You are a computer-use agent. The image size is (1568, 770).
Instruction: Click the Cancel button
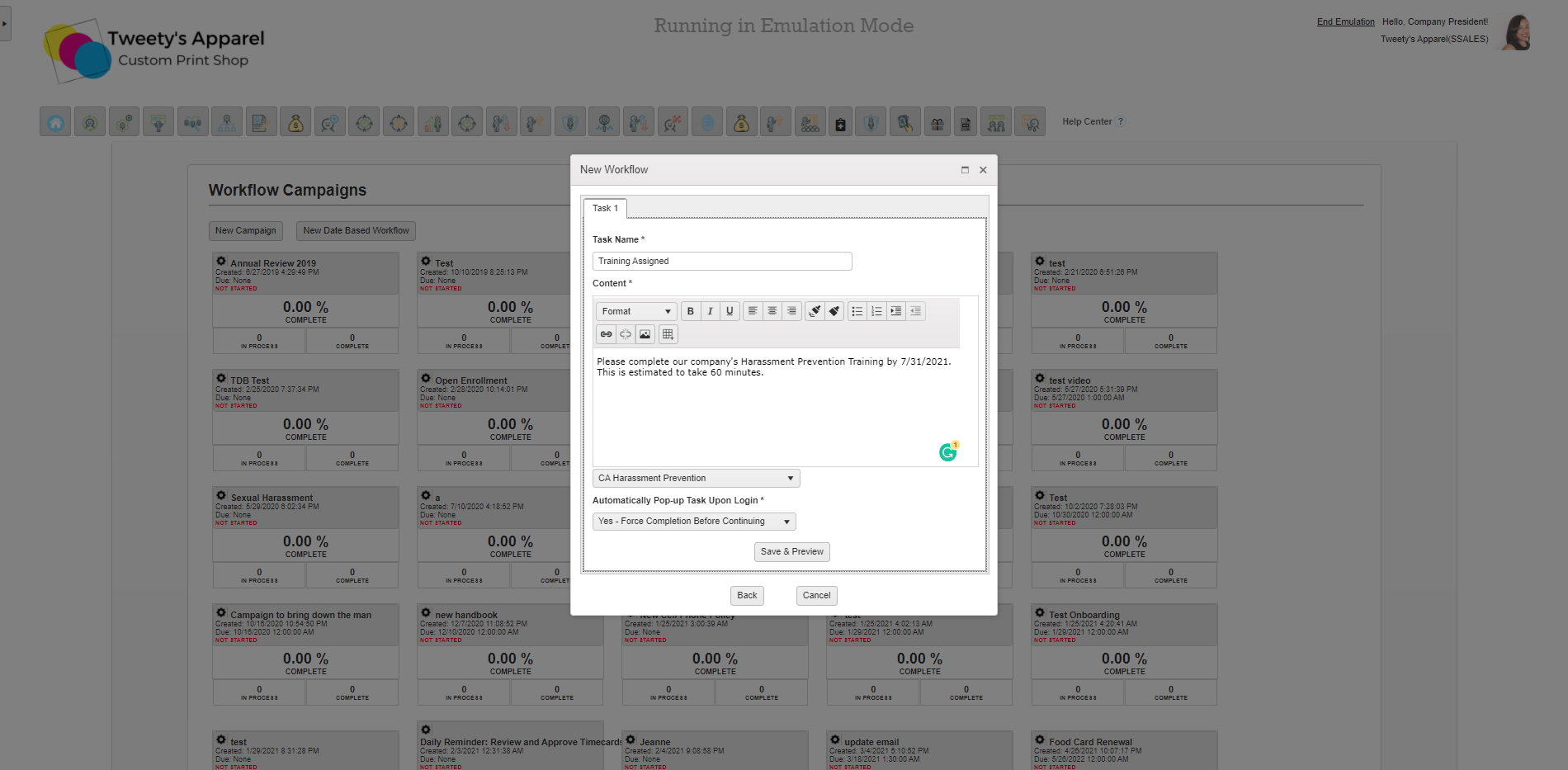coord(817,595)
